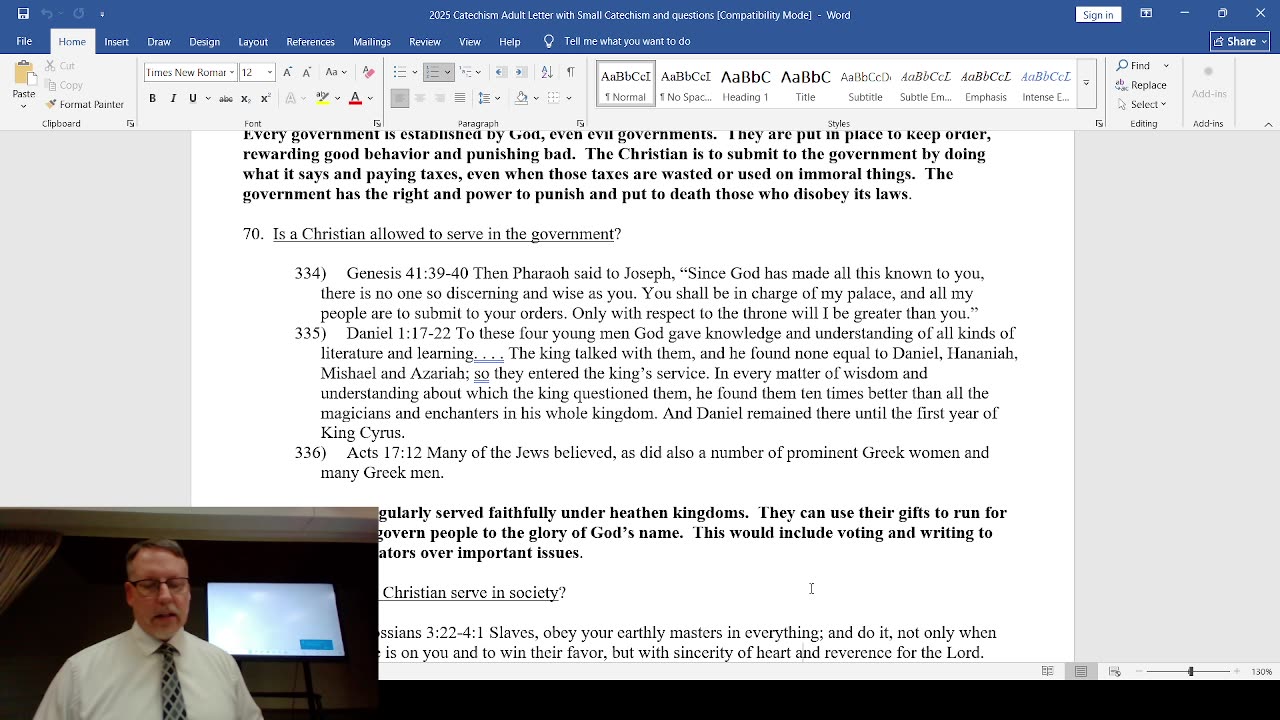Open the bullets list dropdown arrow
This screenshot has width=1280, height=720.
pyautogui.click(x=413, y=72)
